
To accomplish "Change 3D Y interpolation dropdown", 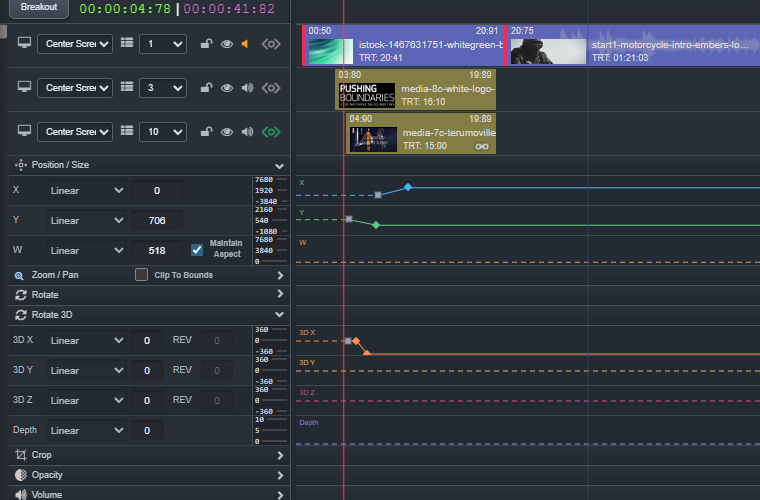I will tap(87, 371).
